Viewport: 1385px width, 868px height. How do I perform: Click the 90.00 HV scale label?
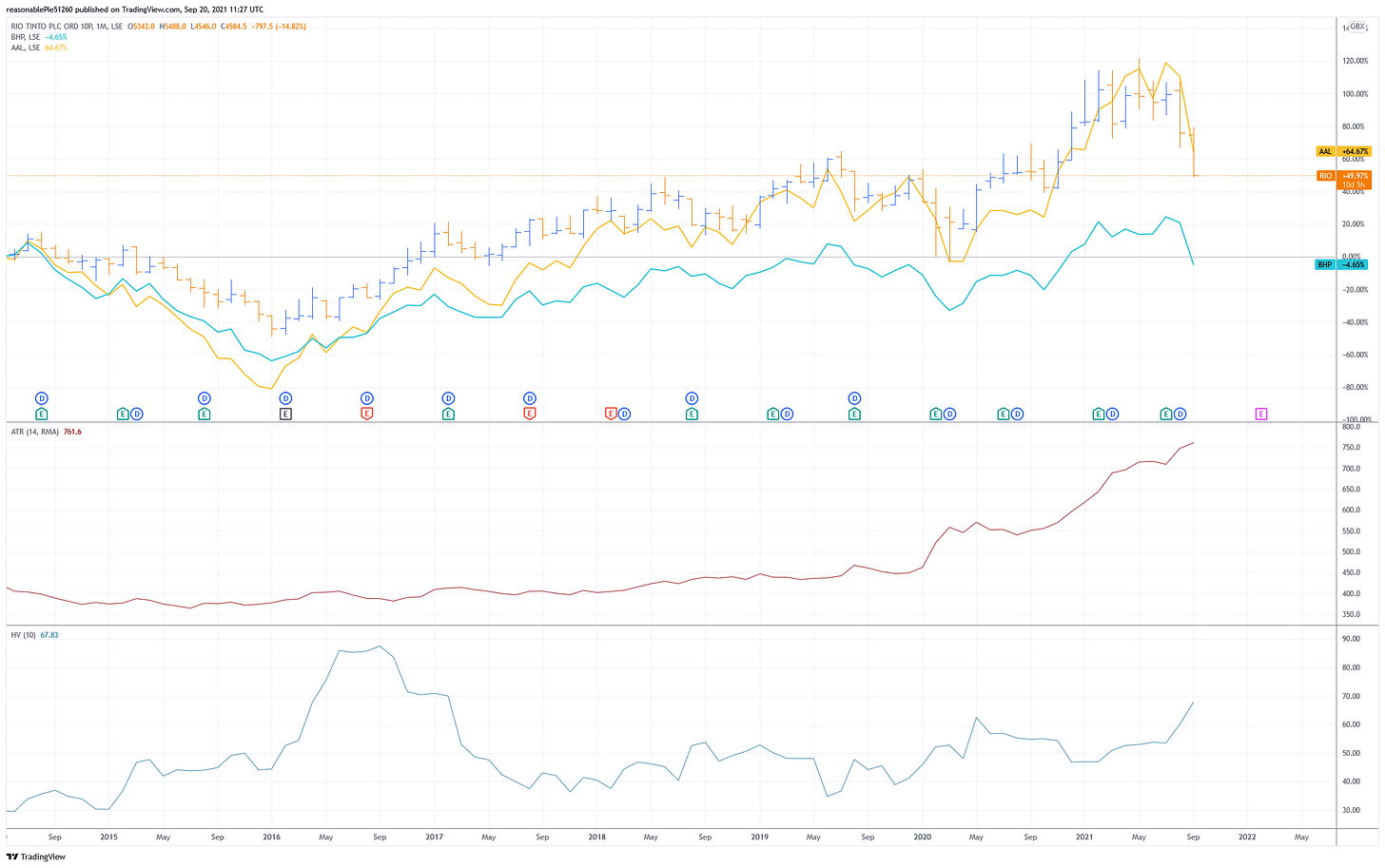(x=1351, y=639)
